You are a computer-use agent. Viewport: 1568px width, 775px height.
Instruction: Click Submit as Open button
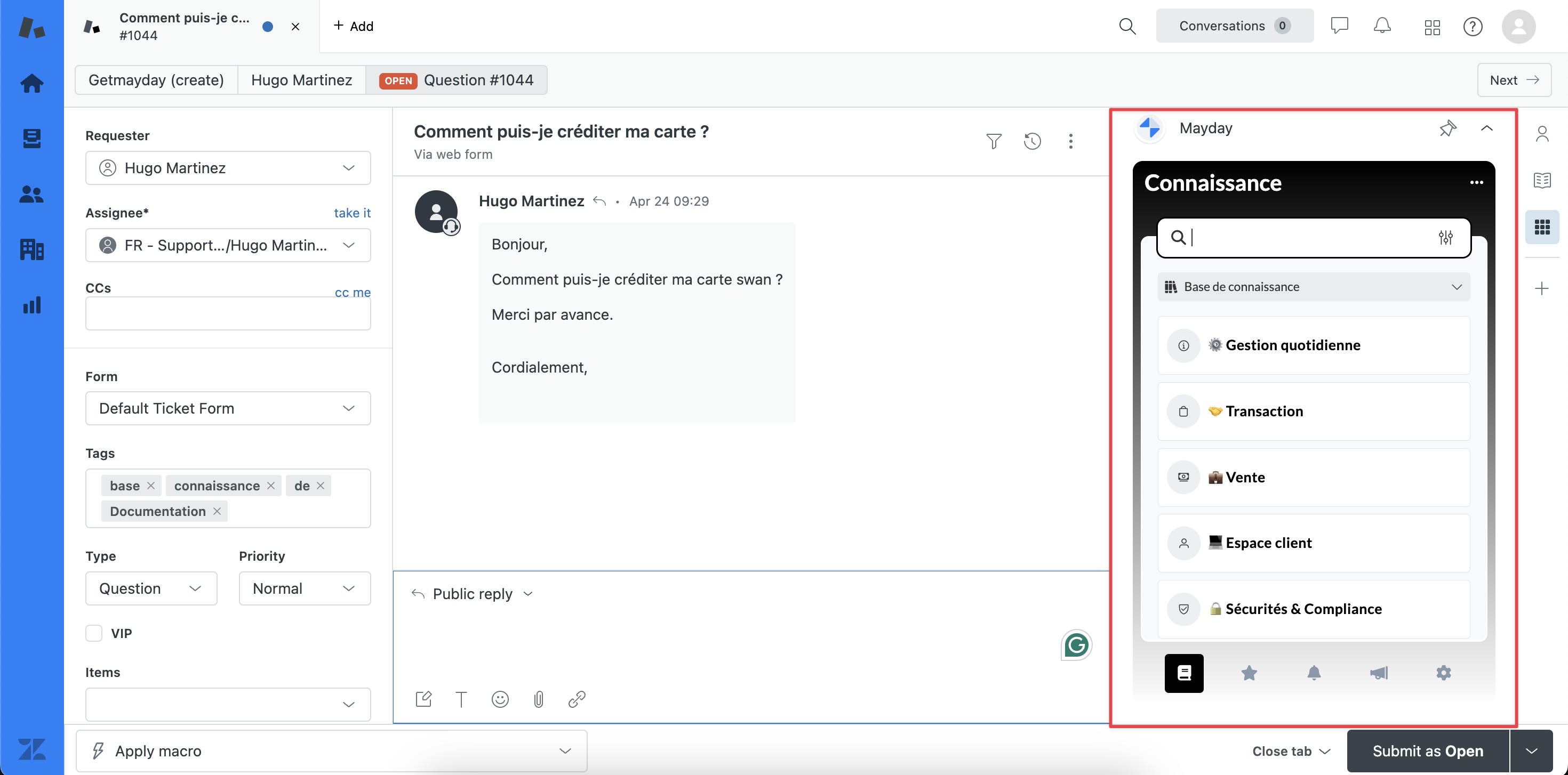click(1427, 751)
